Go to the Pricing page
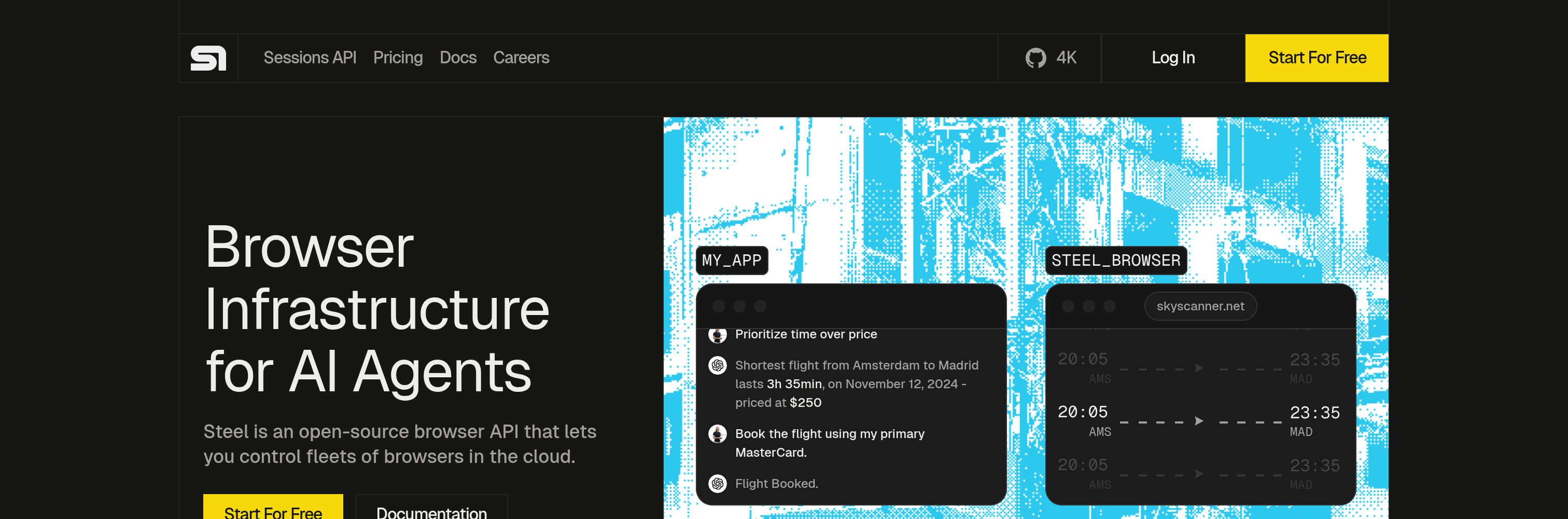Screen dimensions: 1568x519 pyautogui.click(x=398, y=58)
